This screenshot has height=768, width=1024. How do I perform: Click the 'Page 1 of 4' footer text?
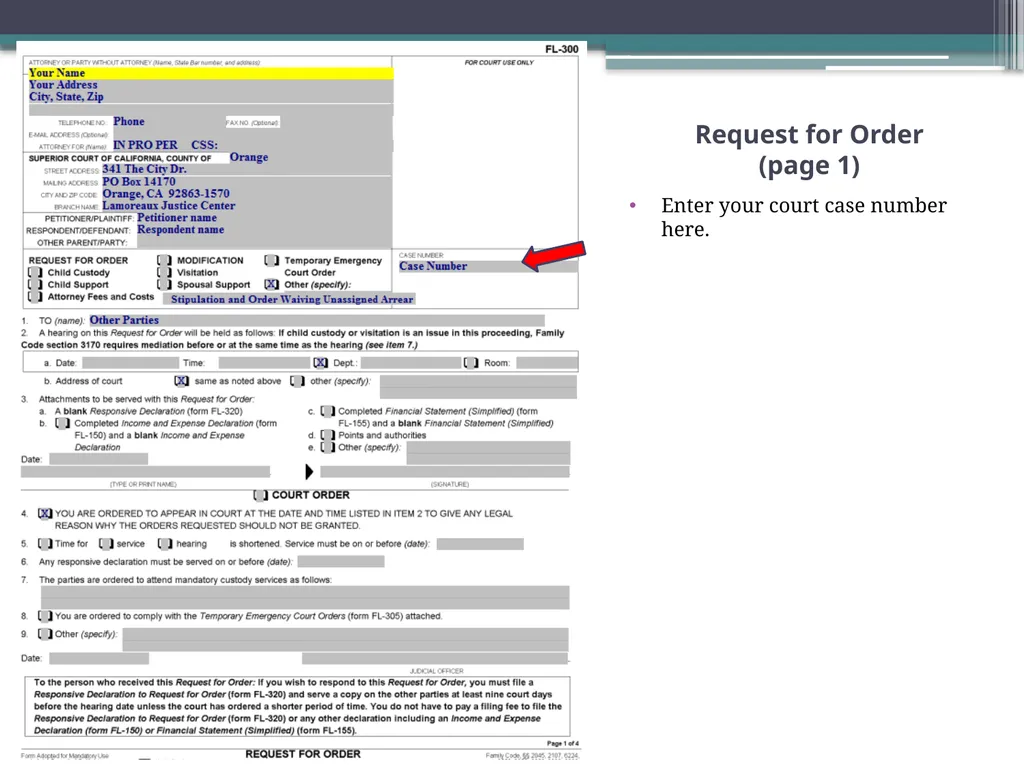[x=562, y=743]
